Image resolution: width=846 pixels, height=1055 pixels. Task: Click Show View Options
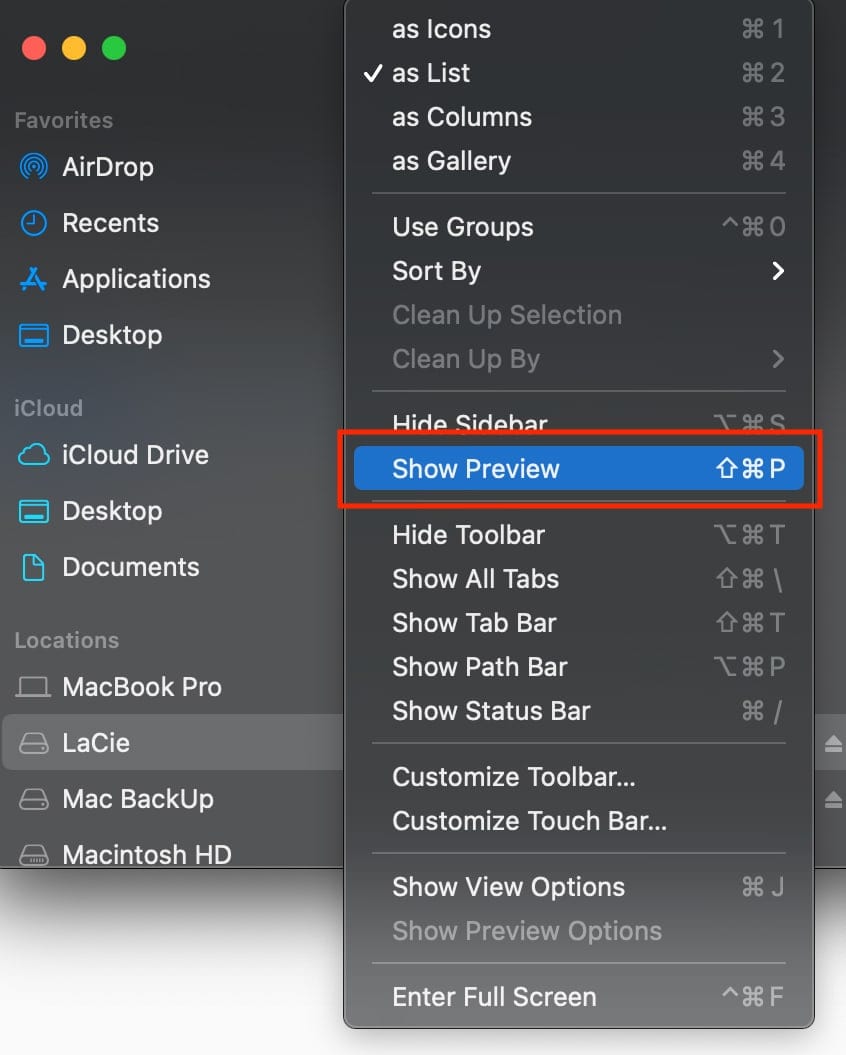pos(508,887)
